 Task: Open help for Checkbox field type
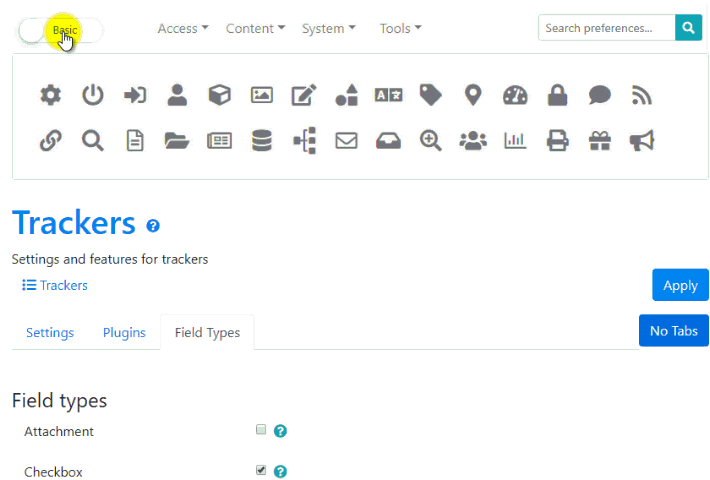[280, 471]
